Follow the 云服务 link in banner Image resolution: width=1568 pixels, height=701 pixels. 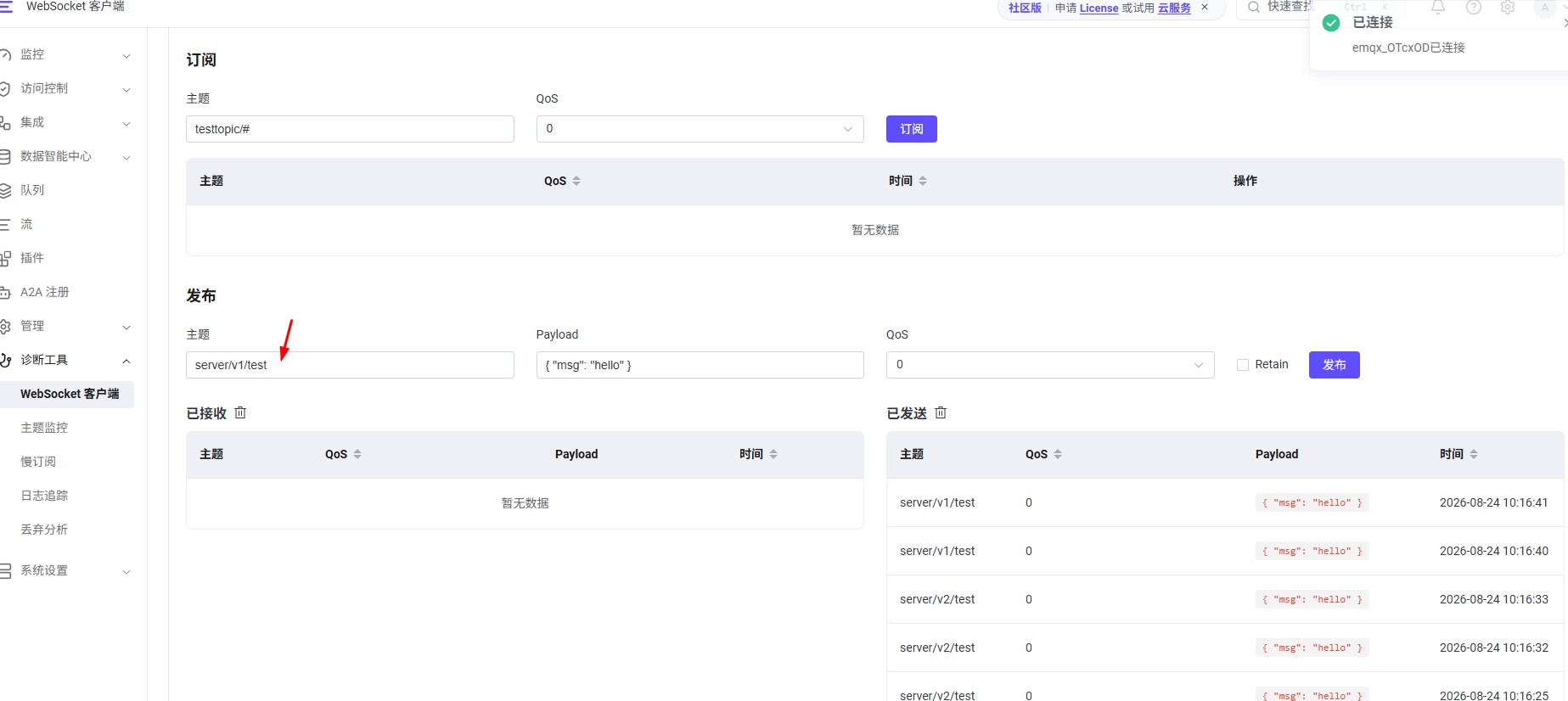point(1174,8)
